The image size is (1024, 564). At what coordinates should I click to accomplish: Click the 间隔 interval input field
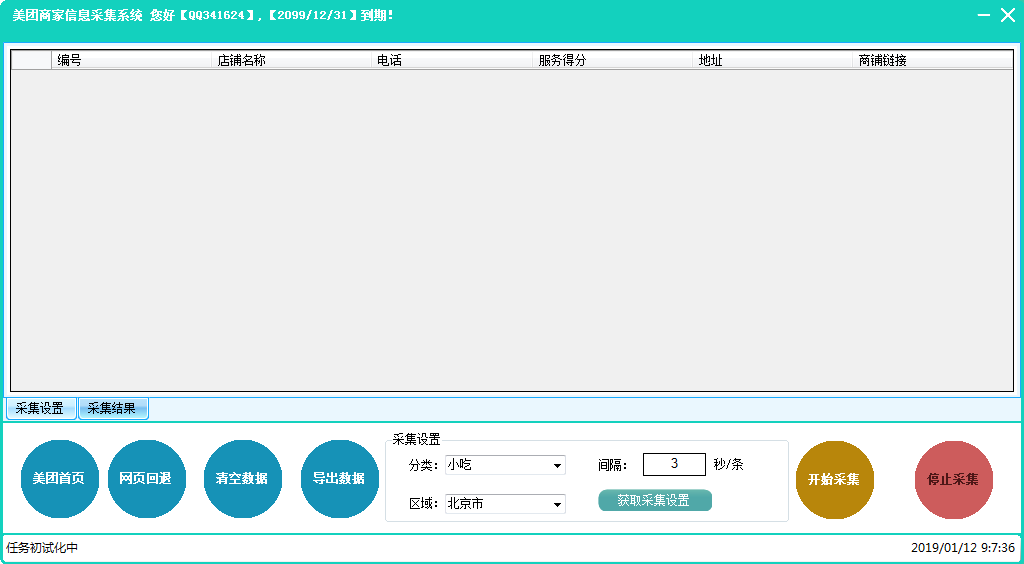tap(674, 464)
